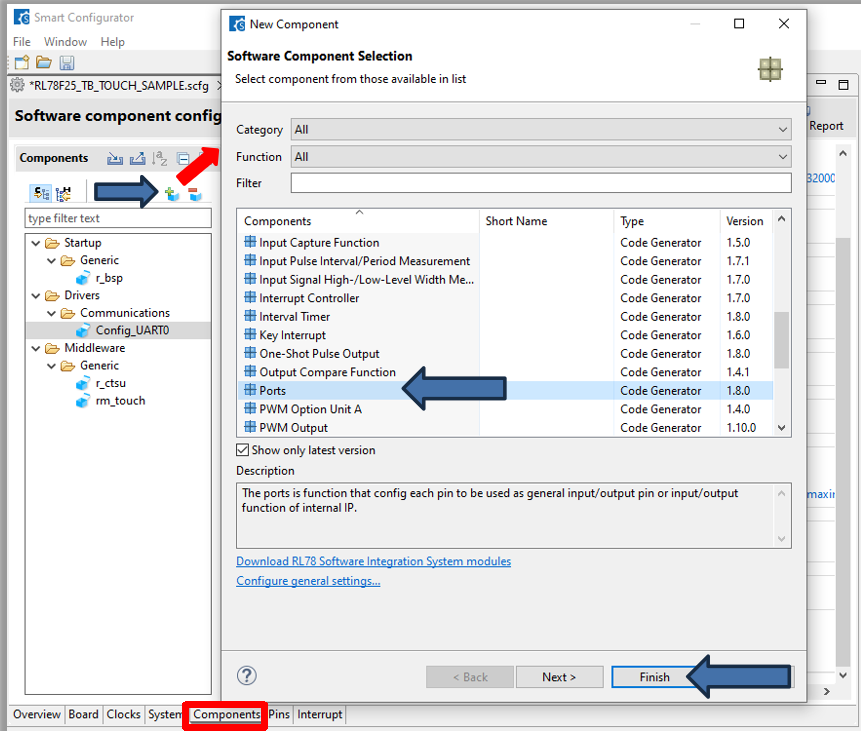The image size is (861, 731).
Task: Click the Add component icon
Action: point(172,193)
